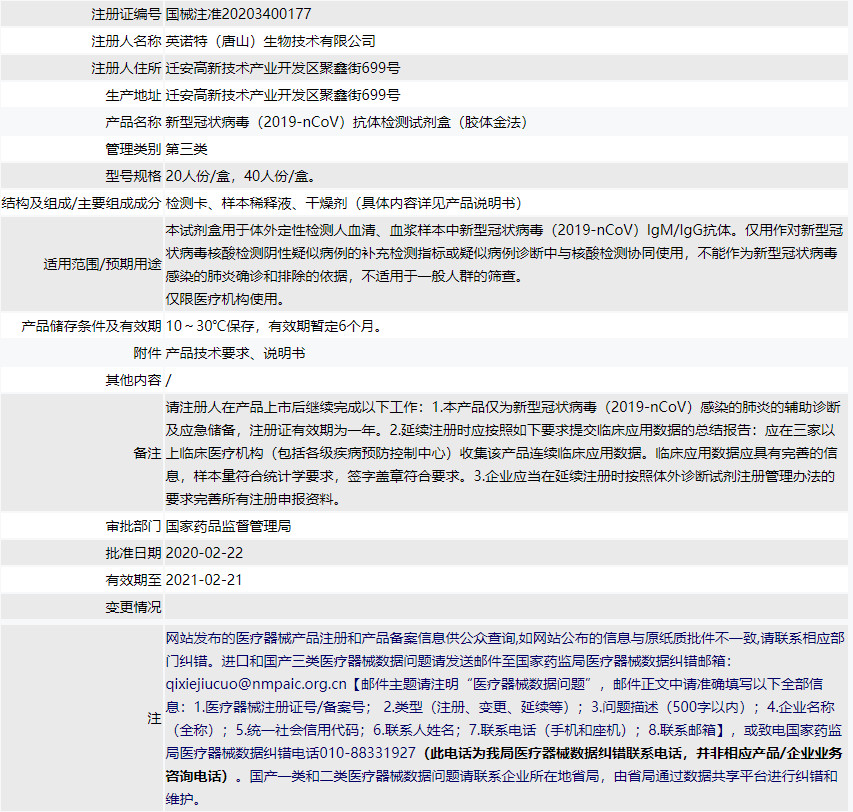This screenshot has width=853, height=812.
Task: Select the approval date "2020-02-22"
Action: pos(205,553)
